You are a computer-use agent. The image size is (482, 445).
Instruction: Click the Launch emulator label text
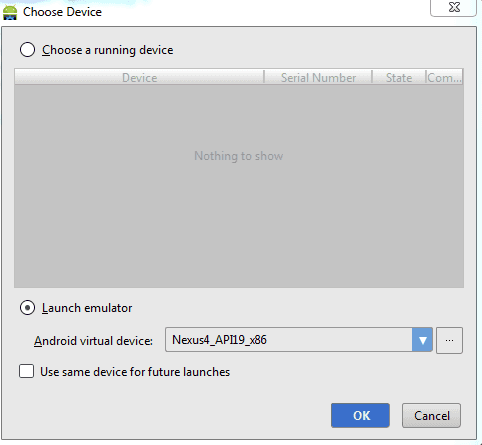(x=87, y=308)
